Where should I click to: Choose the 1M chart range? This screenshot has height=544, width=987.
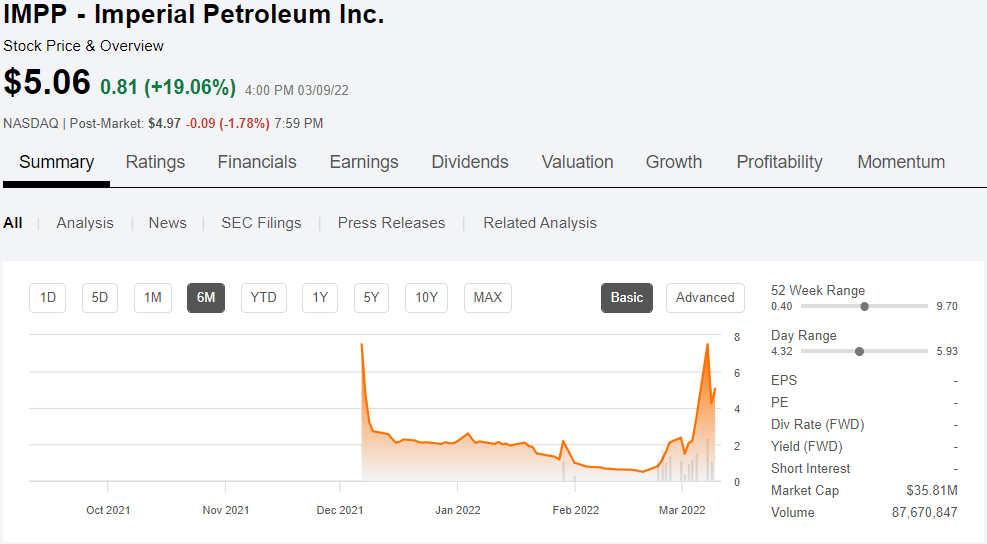[153, 298]
